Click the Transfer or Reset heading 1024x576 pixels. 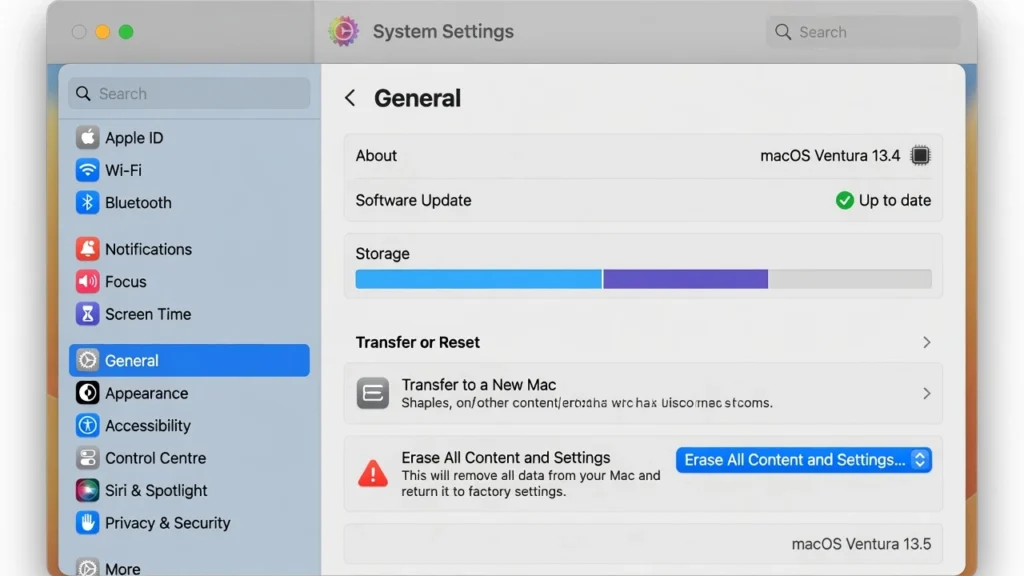point(417,342)
